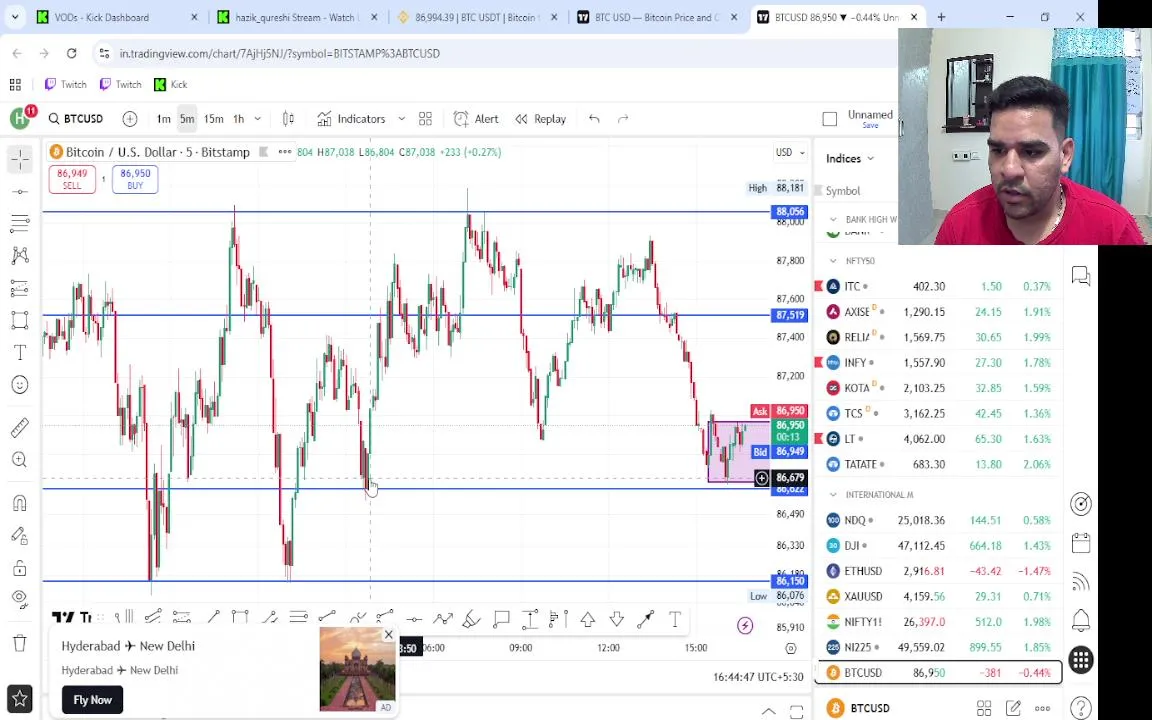Toggle lock all drawings
This screenshot has width=1152, height=720.
[20, 568]
